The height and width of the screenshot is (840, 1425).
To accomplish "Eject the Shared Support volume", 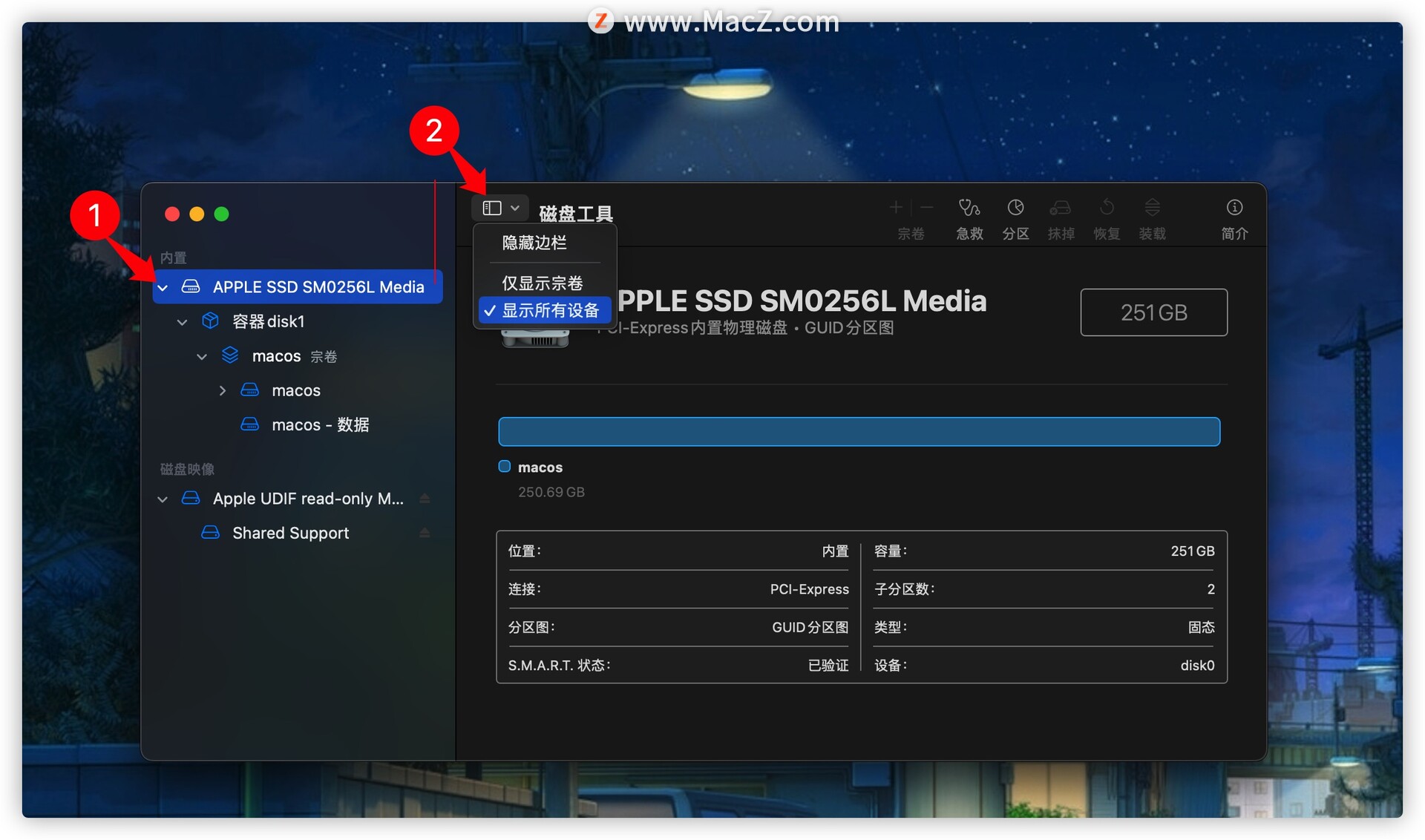I will coord(425,533).
